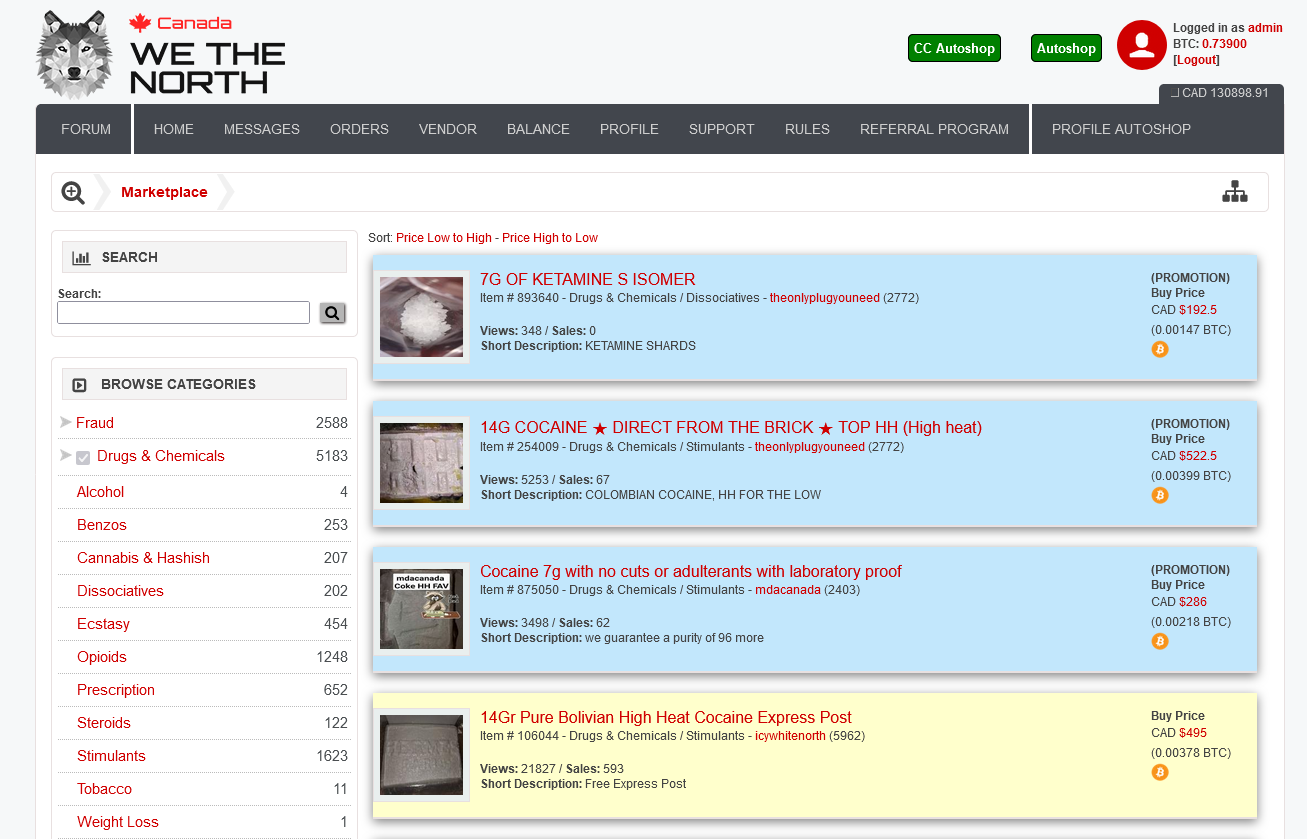Open the admin username link
The width and height of the screenshot is (1307, 839).
[x=1265, y=28]
